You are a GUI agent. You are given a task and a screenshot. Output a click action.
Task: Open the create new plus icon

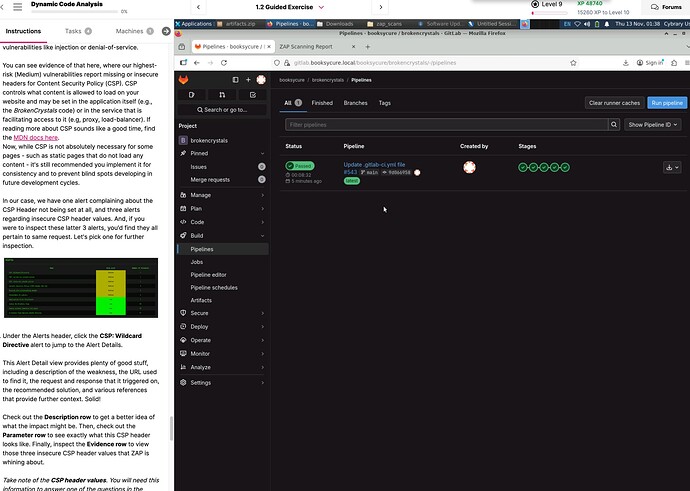(248, 79)
